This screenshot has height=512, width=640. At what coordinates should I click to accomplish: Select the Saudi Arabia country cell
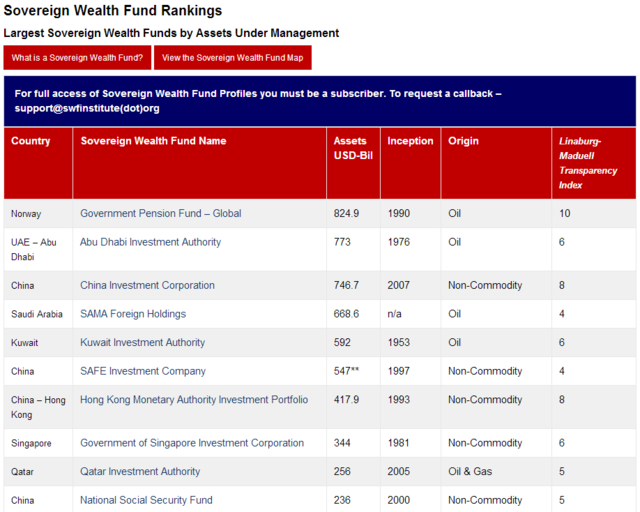(x=37, y=314)
